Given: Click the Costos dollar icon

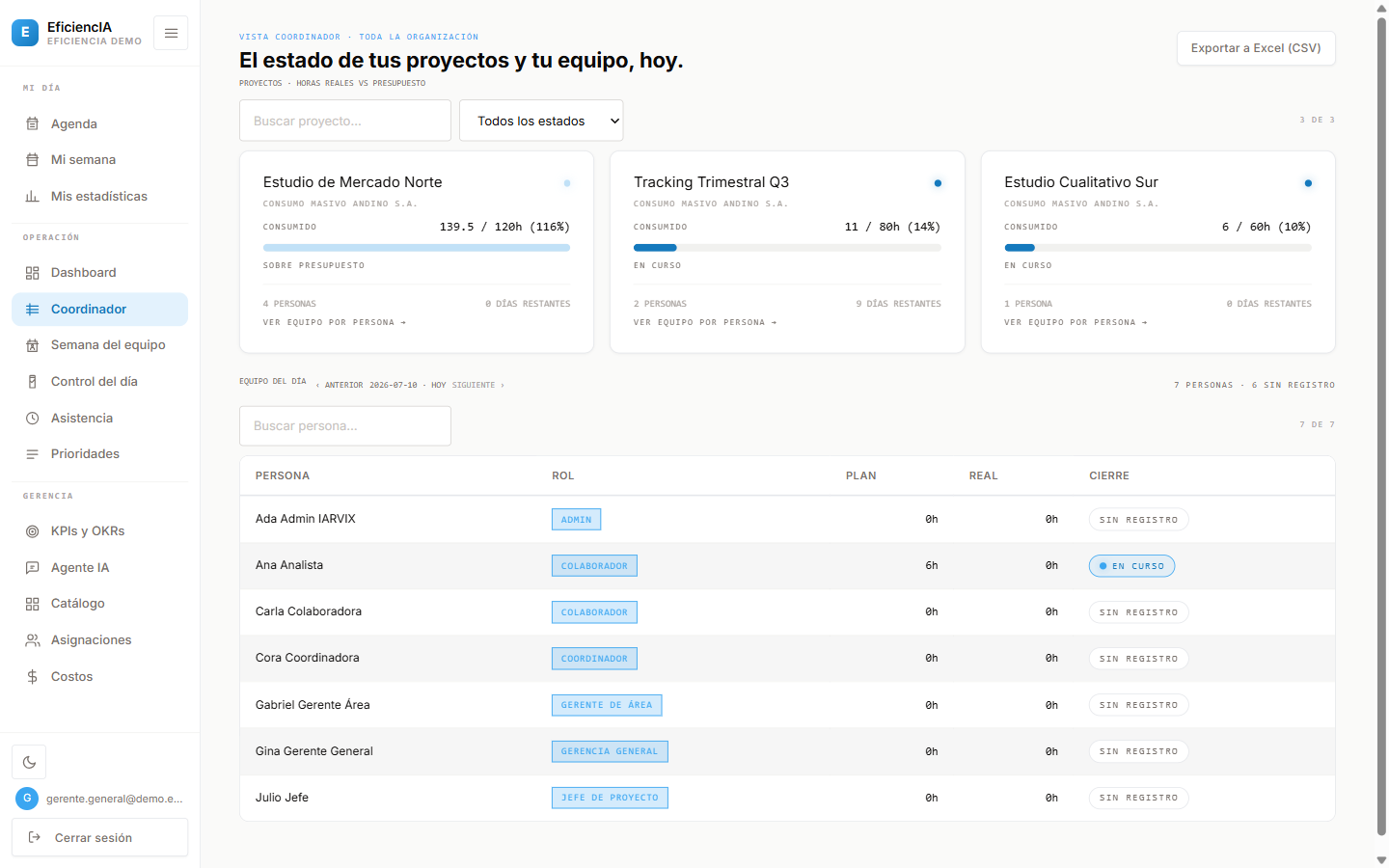Looking at the screenshot, I should click(x=32, y=677).
